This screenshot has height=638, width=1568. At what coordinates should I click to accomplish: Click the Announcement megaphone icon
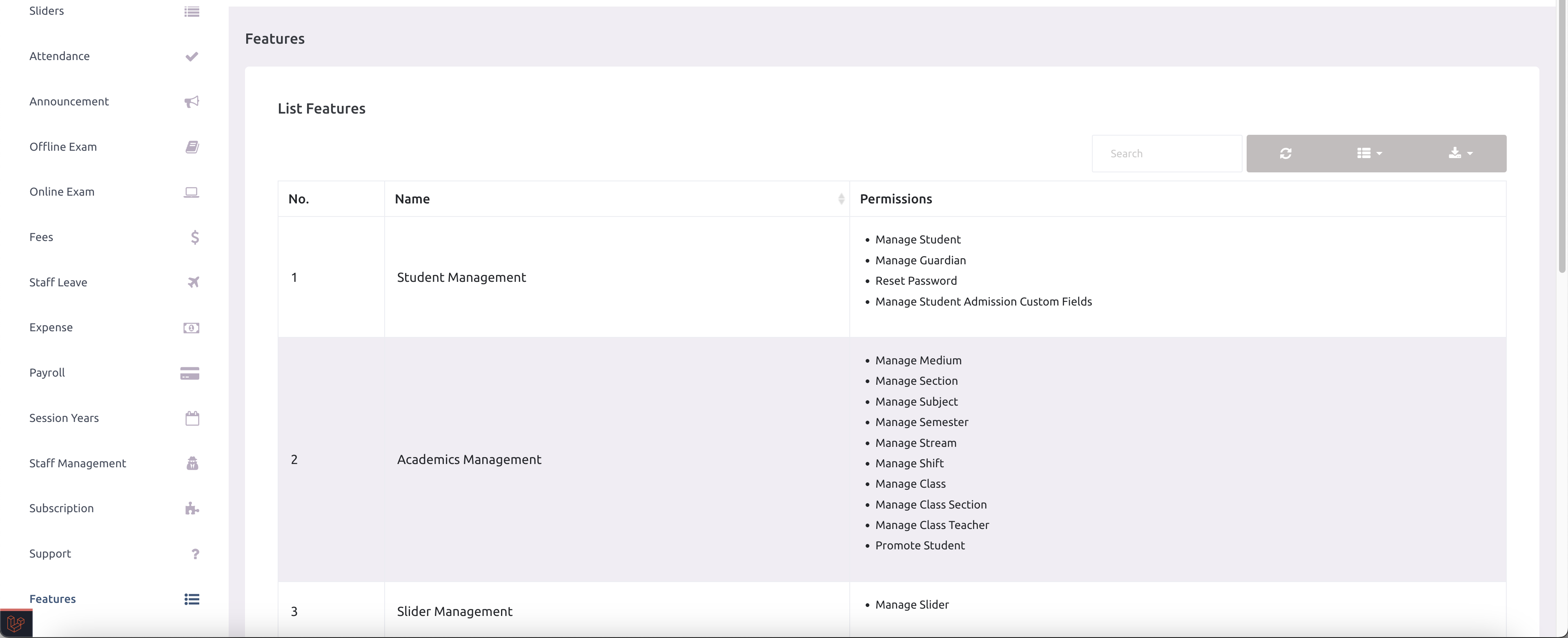point(192,101)
